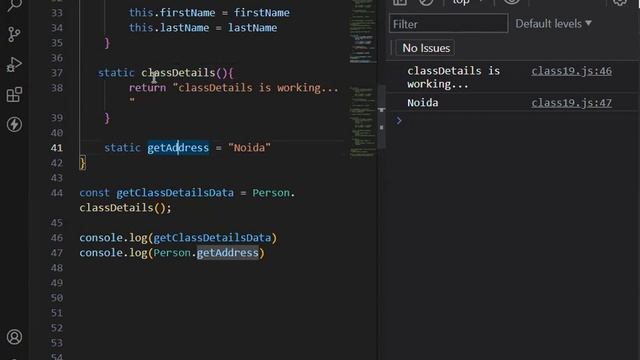Click the pink closing brace on line 39

tap(107, 118)
